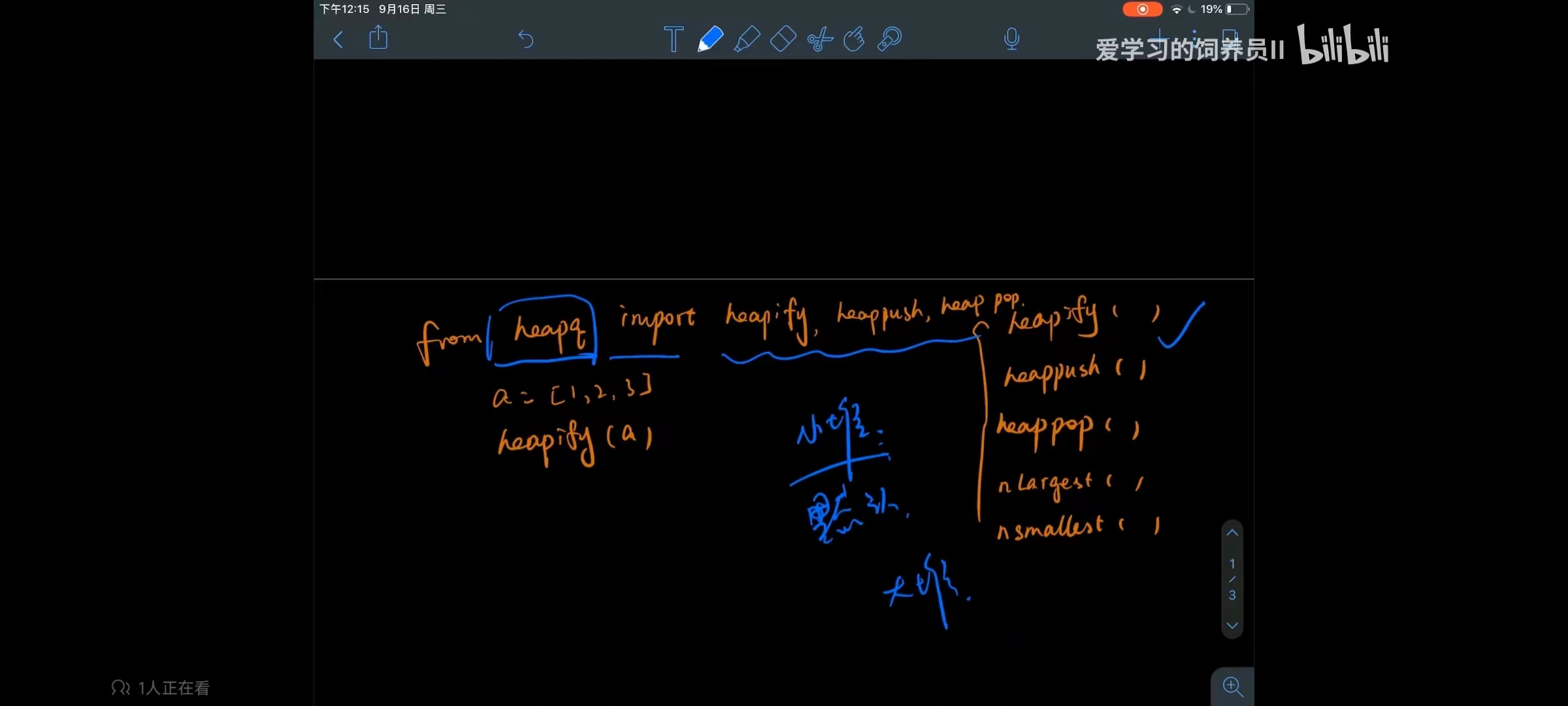This screenshot has height=706, width=1568.
Task: Tap the battery status indicator
Action: [x=1237, y=9]
